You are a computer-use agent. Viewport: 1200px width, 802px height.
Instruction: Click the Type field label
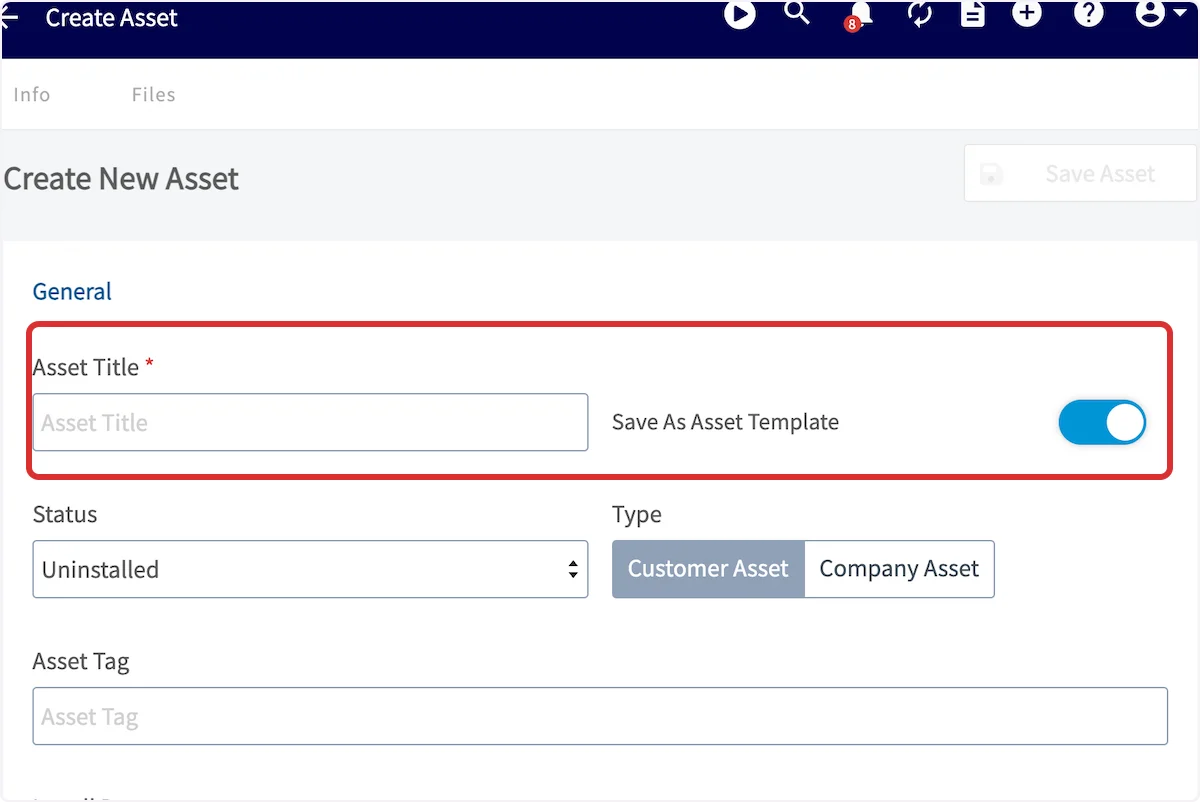click(x=637, y=515)
